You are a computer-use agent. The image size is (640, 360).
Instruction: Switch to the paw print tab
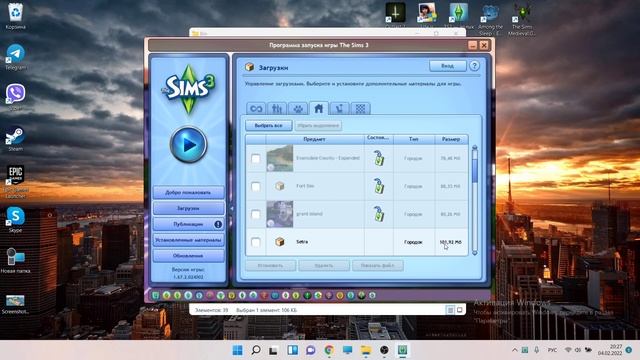click(298, 109)
